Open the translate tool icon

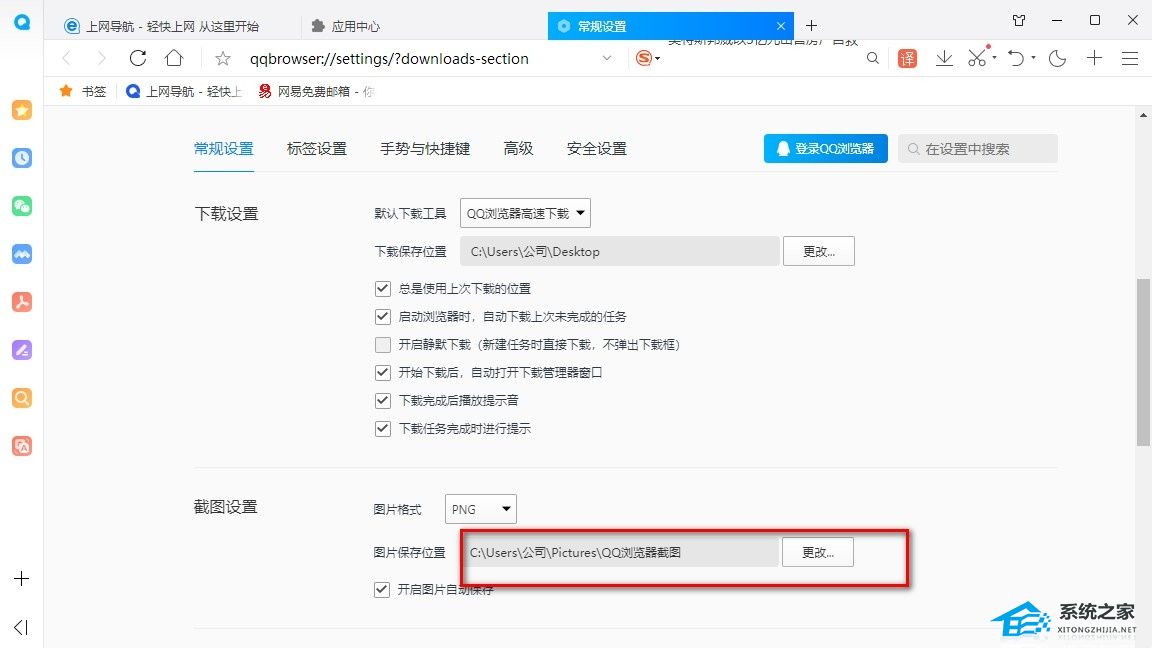(x=907, y=59)
